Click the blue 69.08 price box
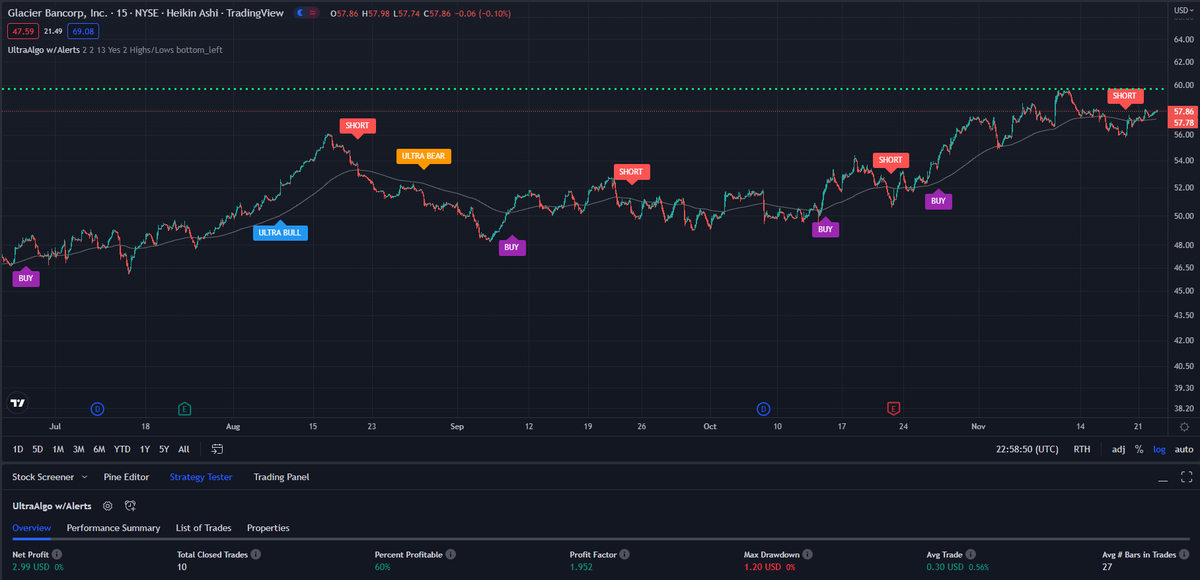 [x=82, y=31]
